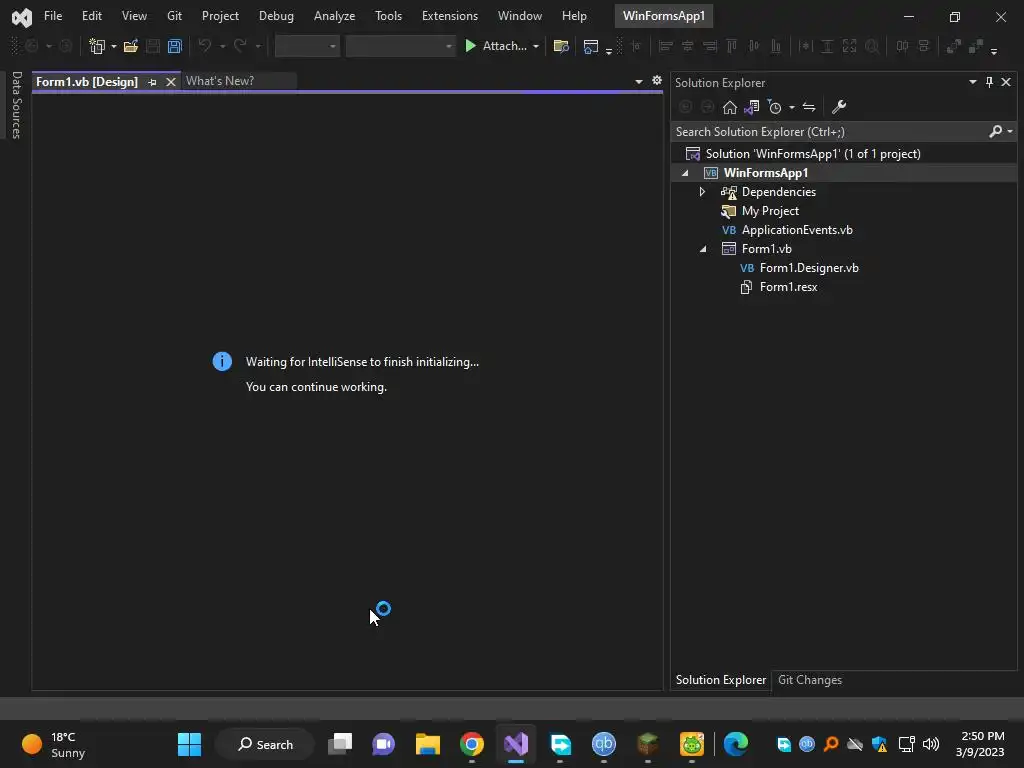Click the Find in Files folder icon
The image size is (1024, 768).
561,46
